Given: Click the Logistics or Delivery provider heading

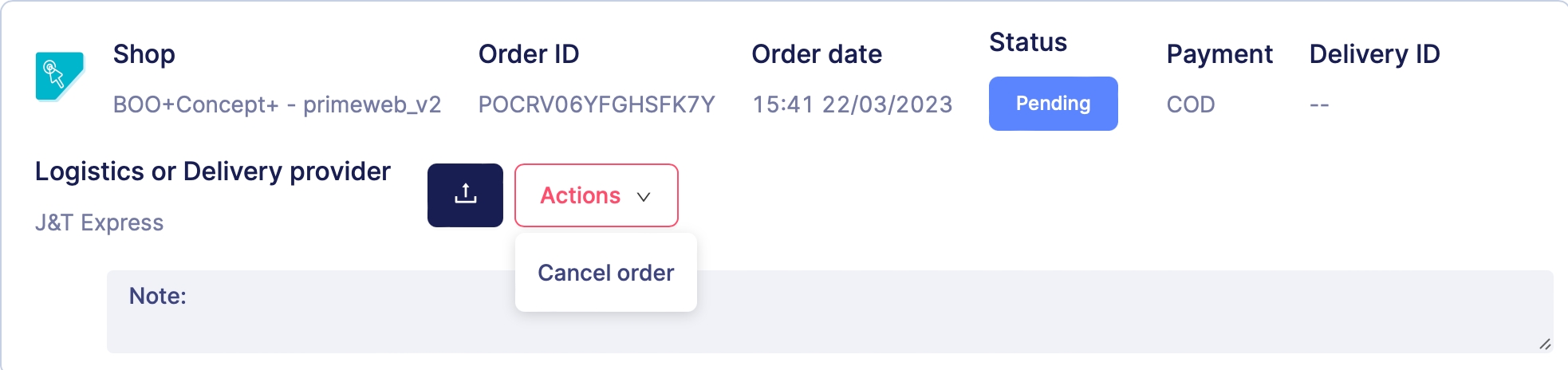Looking at the screenshot, I should (x=213, y=171).
